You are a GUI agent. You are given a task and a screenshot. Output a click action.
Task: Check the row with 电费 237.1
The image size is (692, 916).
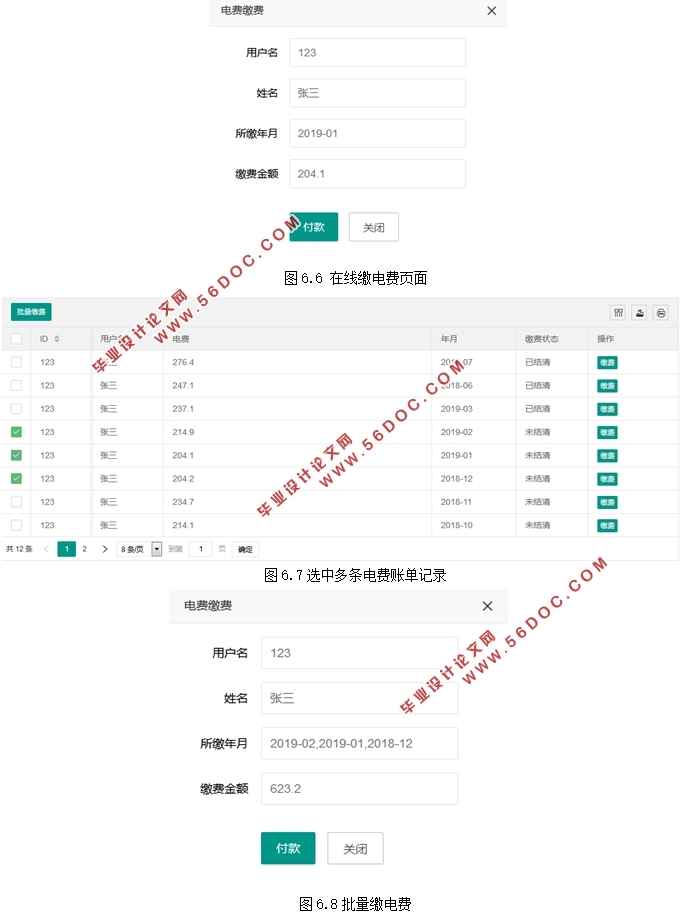[16, 409]
